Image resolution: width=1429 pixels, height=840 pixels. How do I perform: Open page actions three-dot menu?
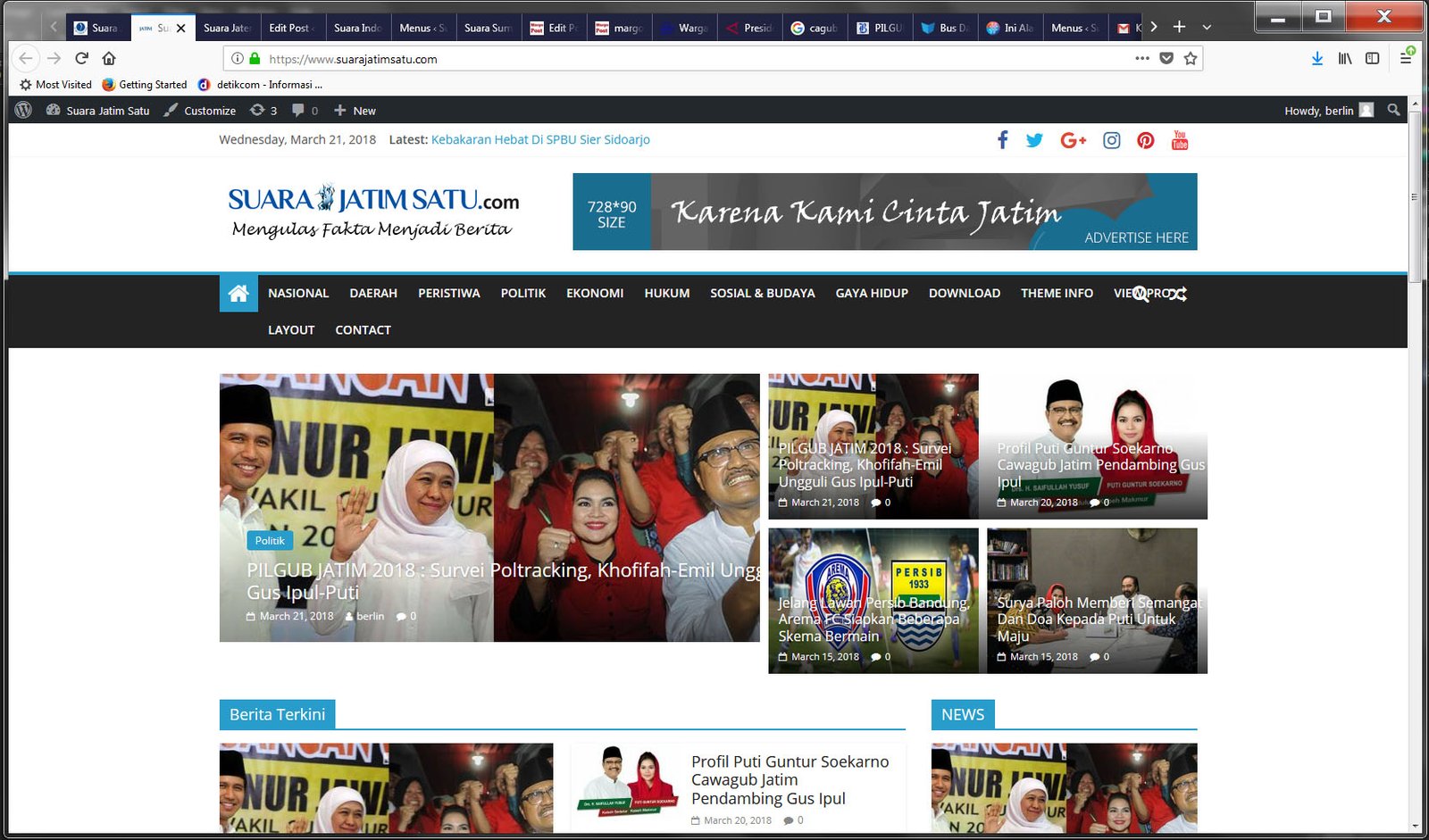[x=1141, y=59]
